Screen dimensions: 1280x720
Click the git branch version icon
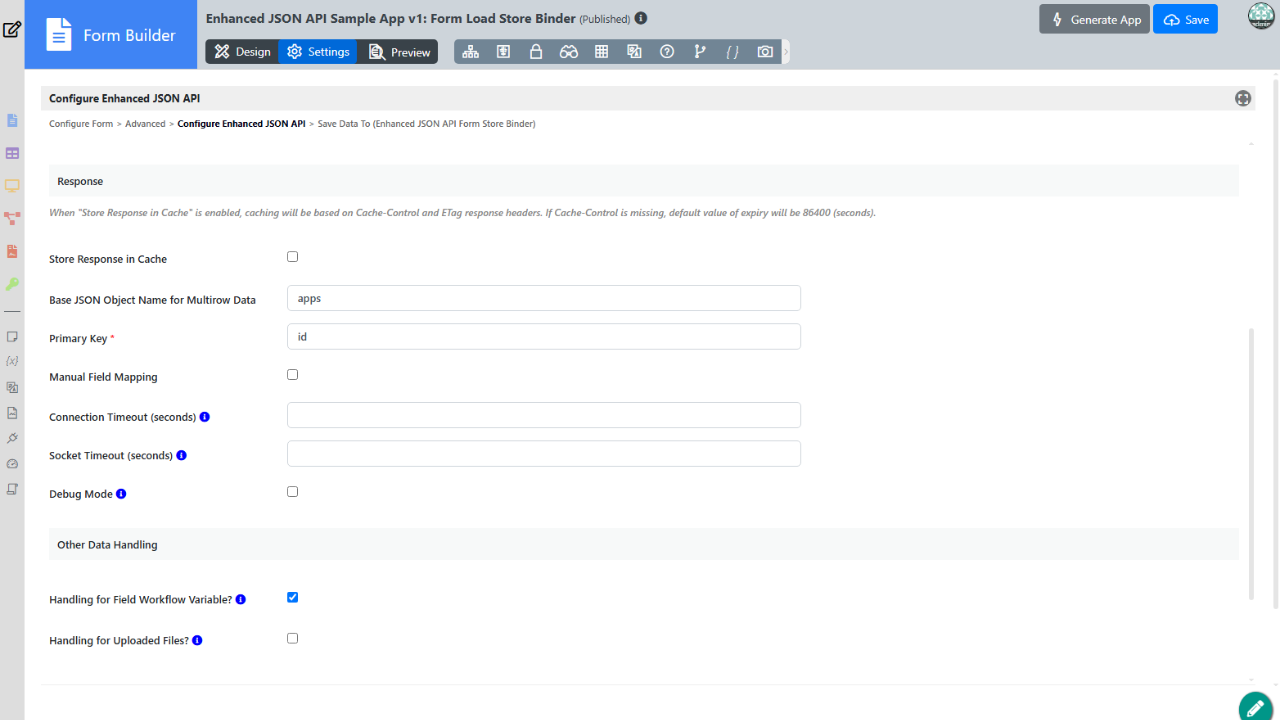700,52
